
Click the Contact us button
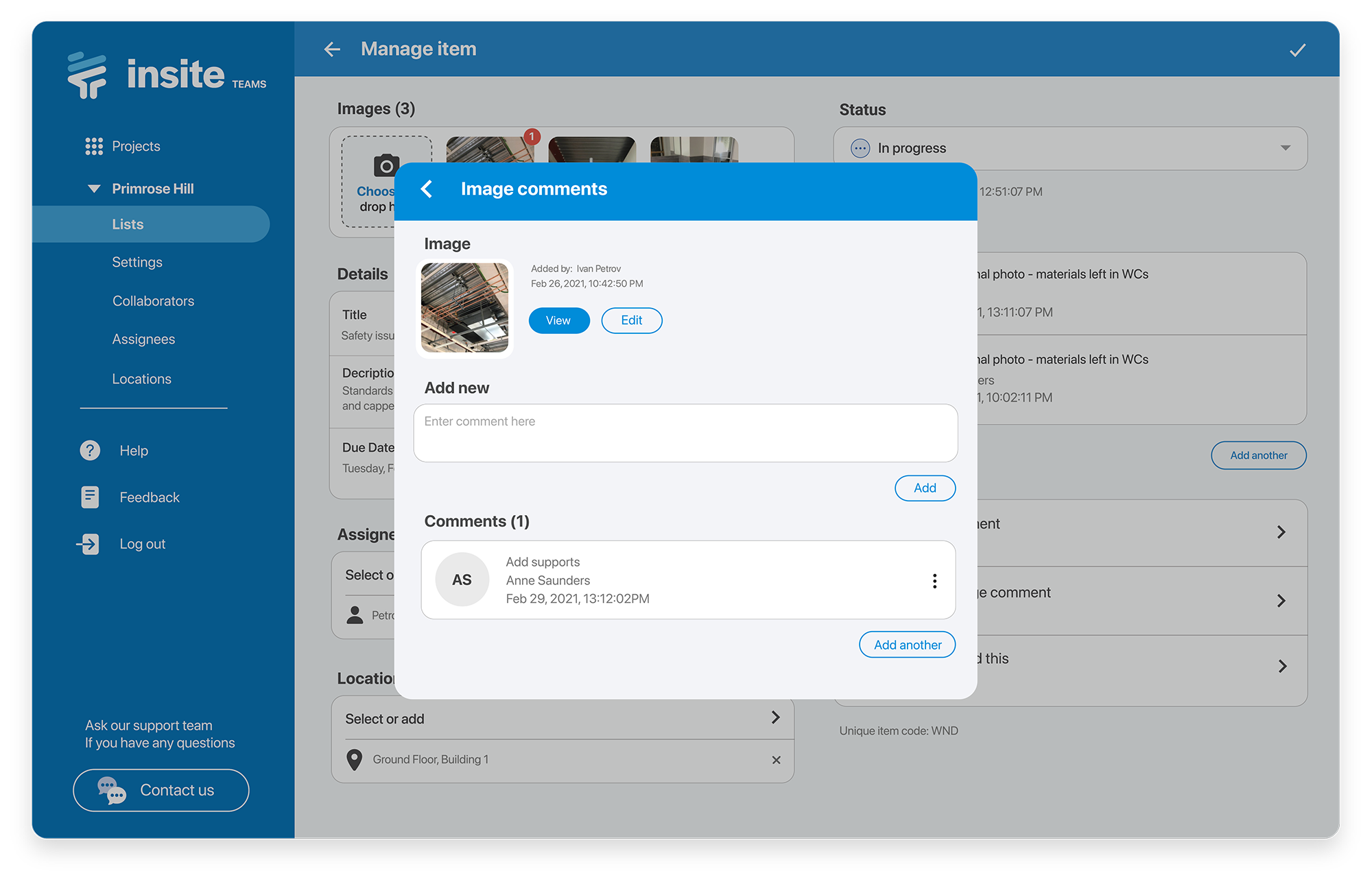click(x=161, y=790)
